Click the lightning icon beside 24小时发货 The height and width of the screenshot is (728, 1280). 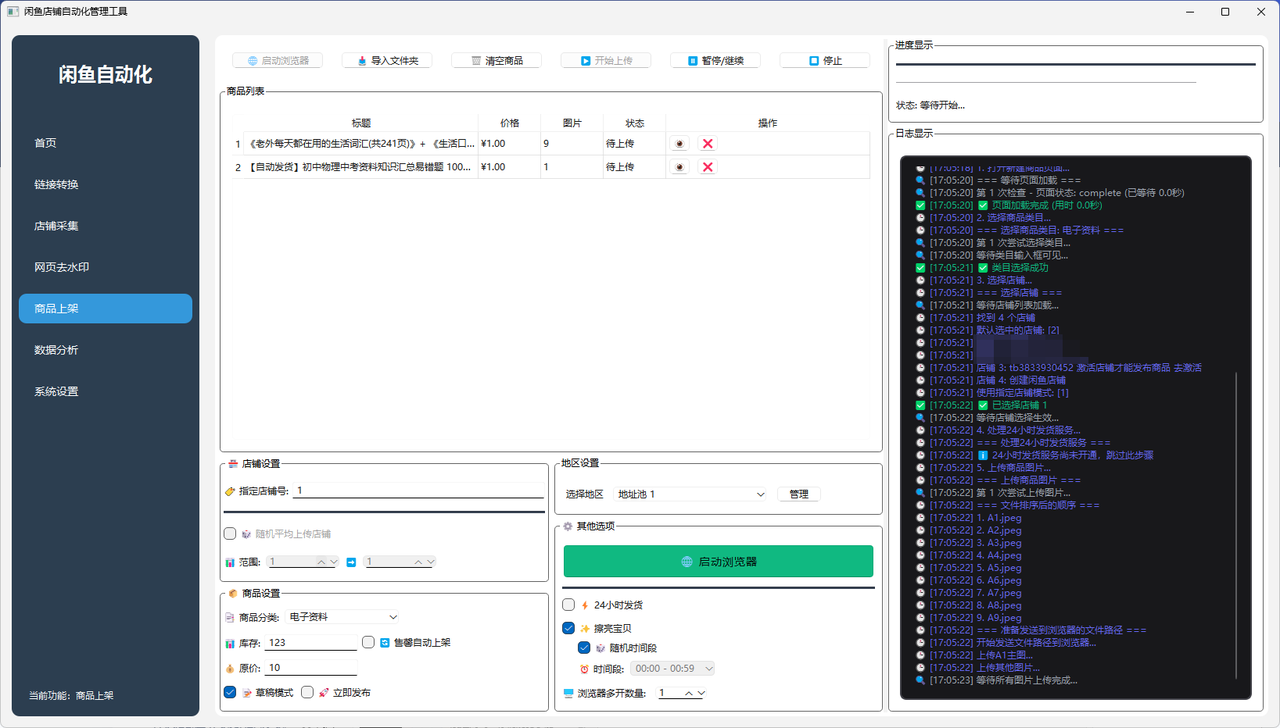[585, 605]
